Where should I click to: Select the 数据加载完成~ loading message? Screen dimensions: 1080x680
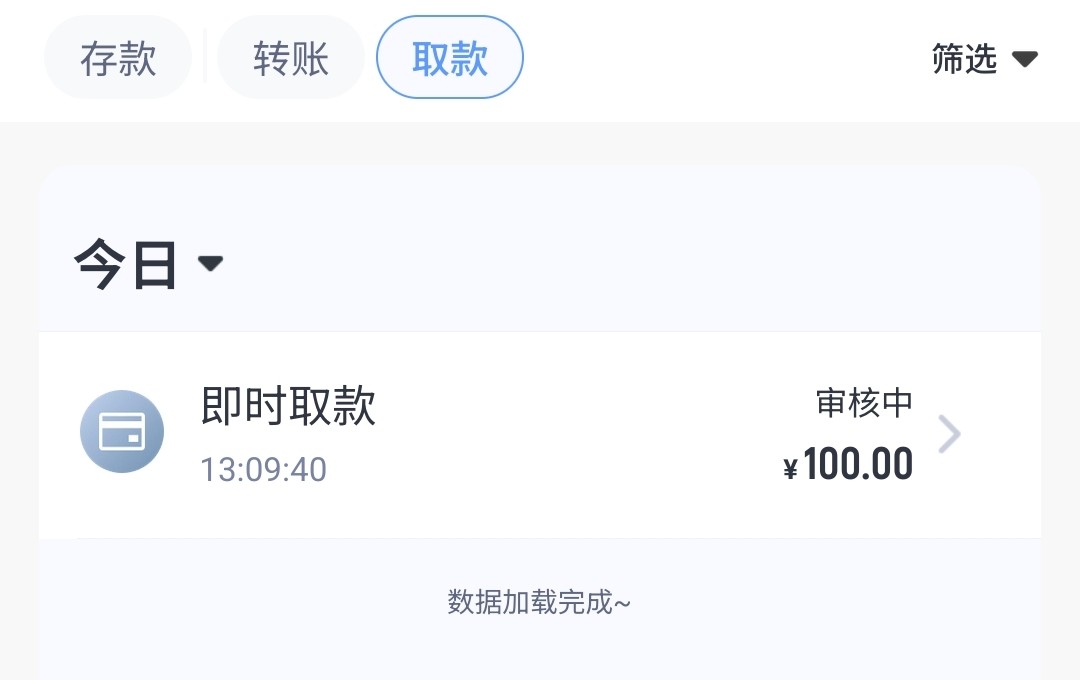[x=538, y=603]
